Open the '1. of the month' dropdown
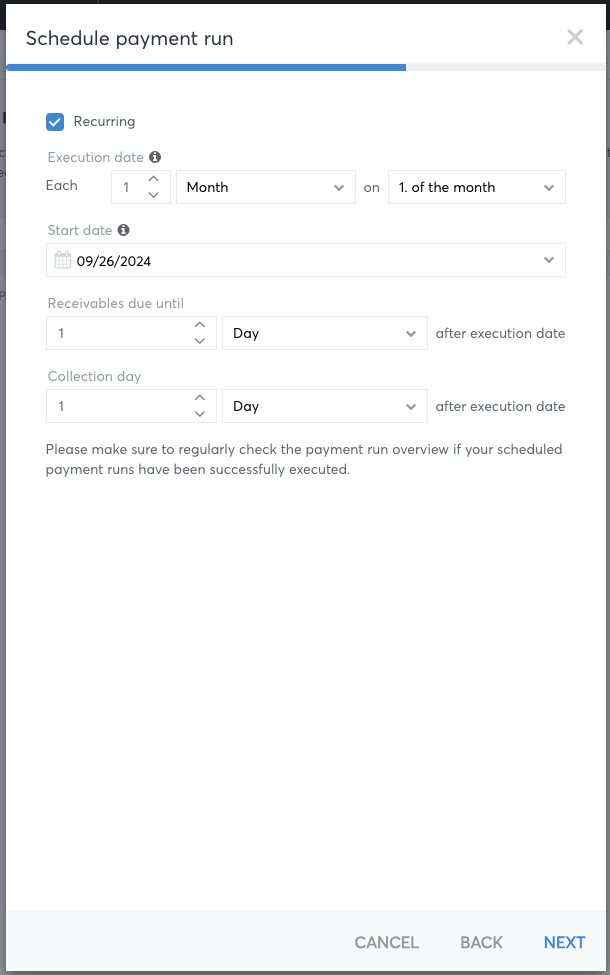The height and width of the screenshot is (975, 610). (477, 187)
